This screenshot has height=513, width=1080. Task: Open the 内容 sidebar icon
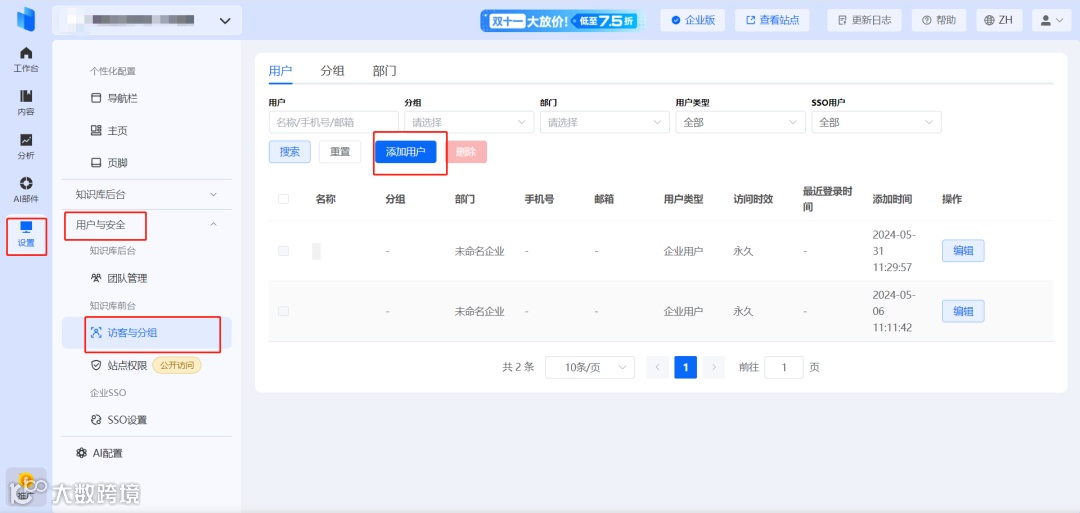tap(26, 103)
